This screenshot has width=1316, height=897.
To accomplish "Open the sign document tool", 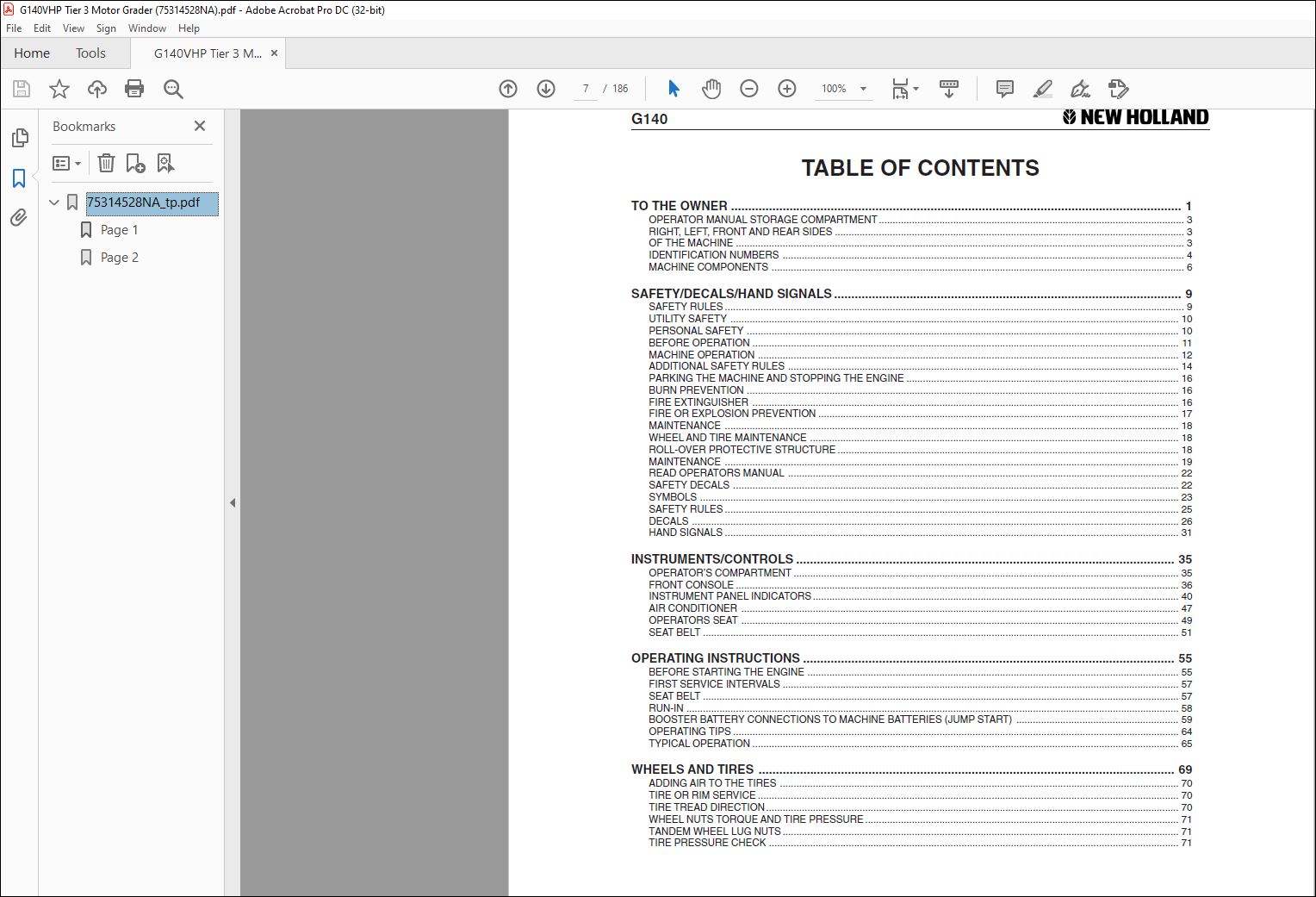I will click(1080, 89).
